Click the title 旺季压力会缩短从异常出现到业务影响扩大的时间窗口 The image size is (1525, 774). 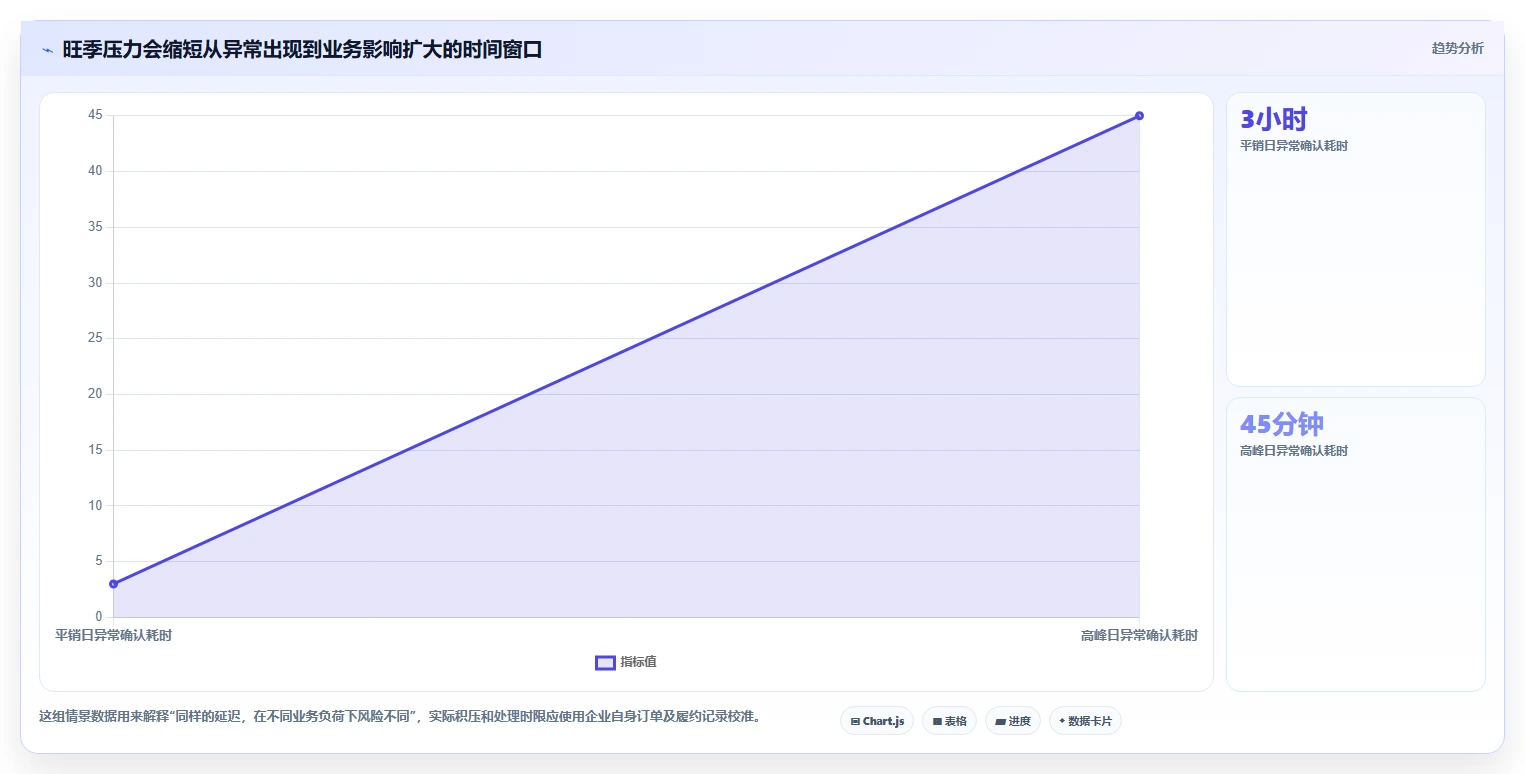[x=302, y=50]
